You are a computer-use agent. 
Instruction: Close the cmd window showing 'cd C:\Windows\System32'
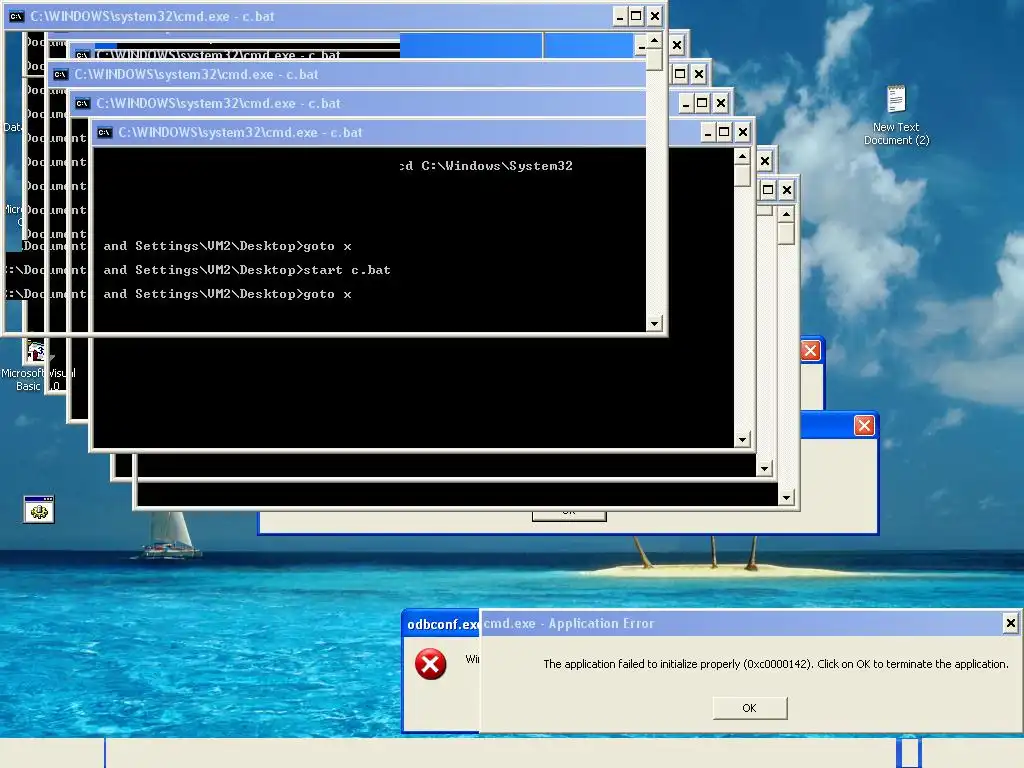point(743,133)
